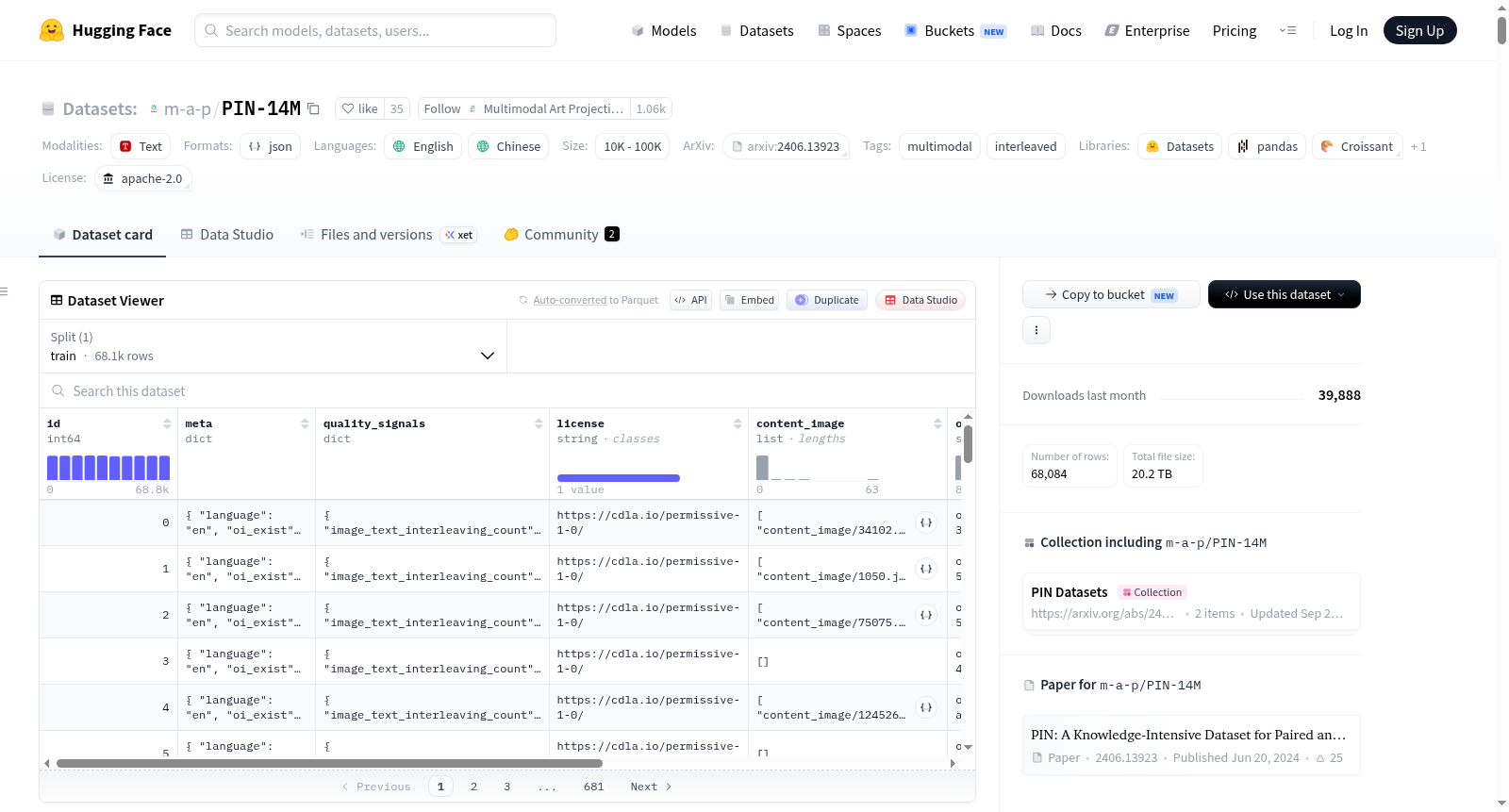Go to page 2 of results
The width and height of the screenshot is (1509, 812).
point(473,787)
